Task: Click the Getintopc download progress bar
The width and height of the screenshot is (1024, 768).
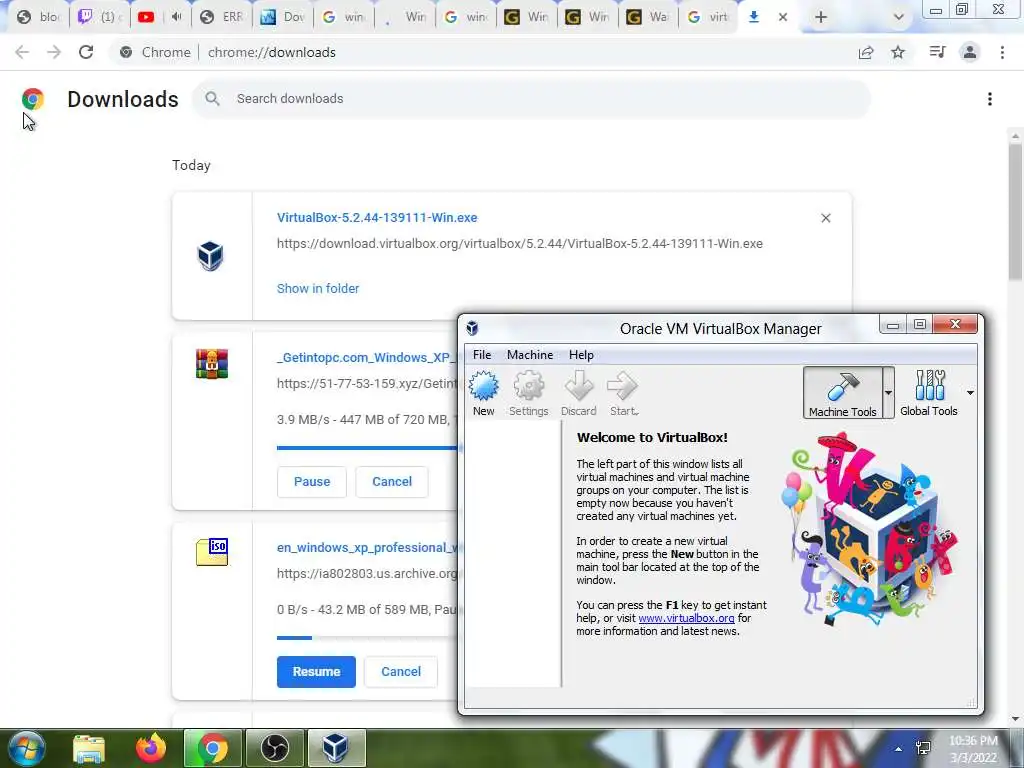Action: pyautogui.click(x=367, y=448)
